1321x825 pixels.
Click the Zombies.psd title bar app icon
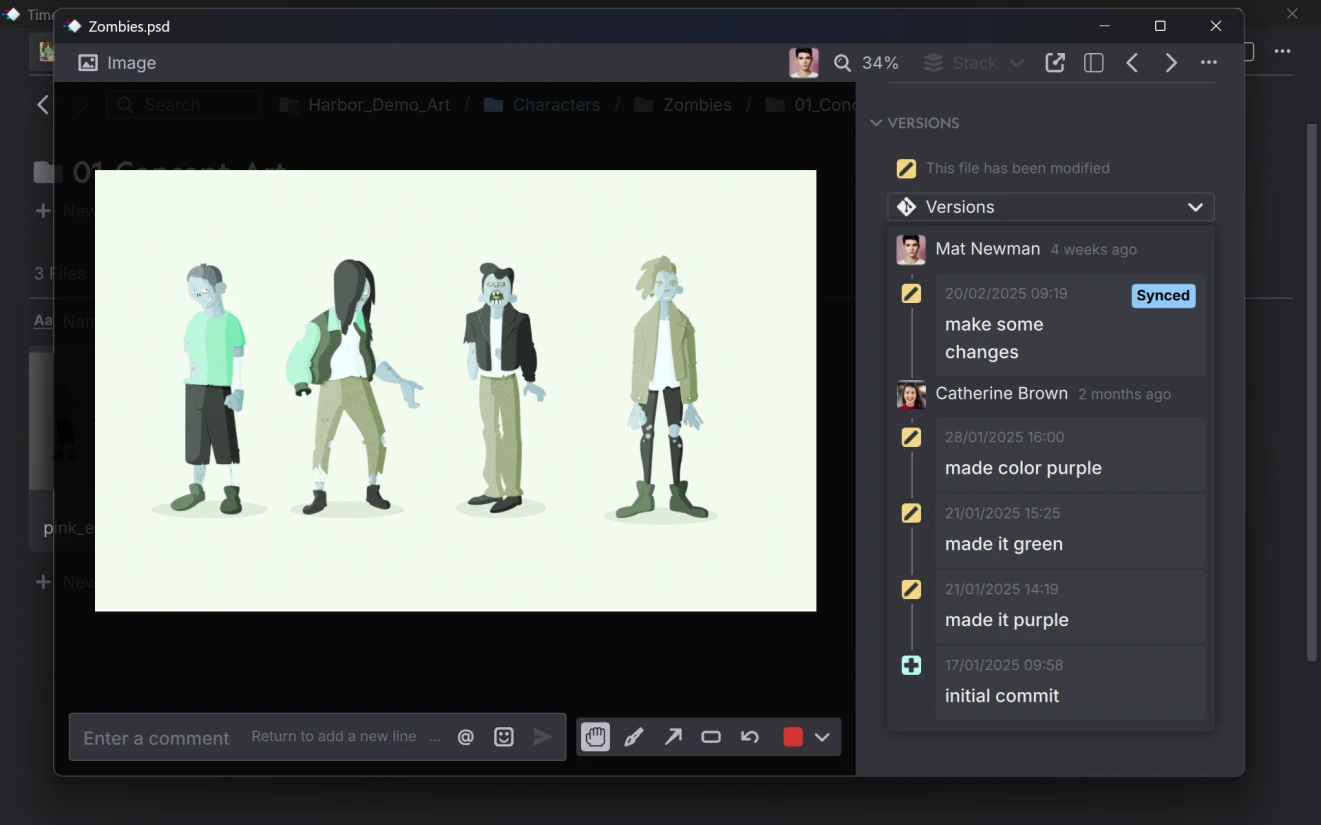click(x=73, y=26)
